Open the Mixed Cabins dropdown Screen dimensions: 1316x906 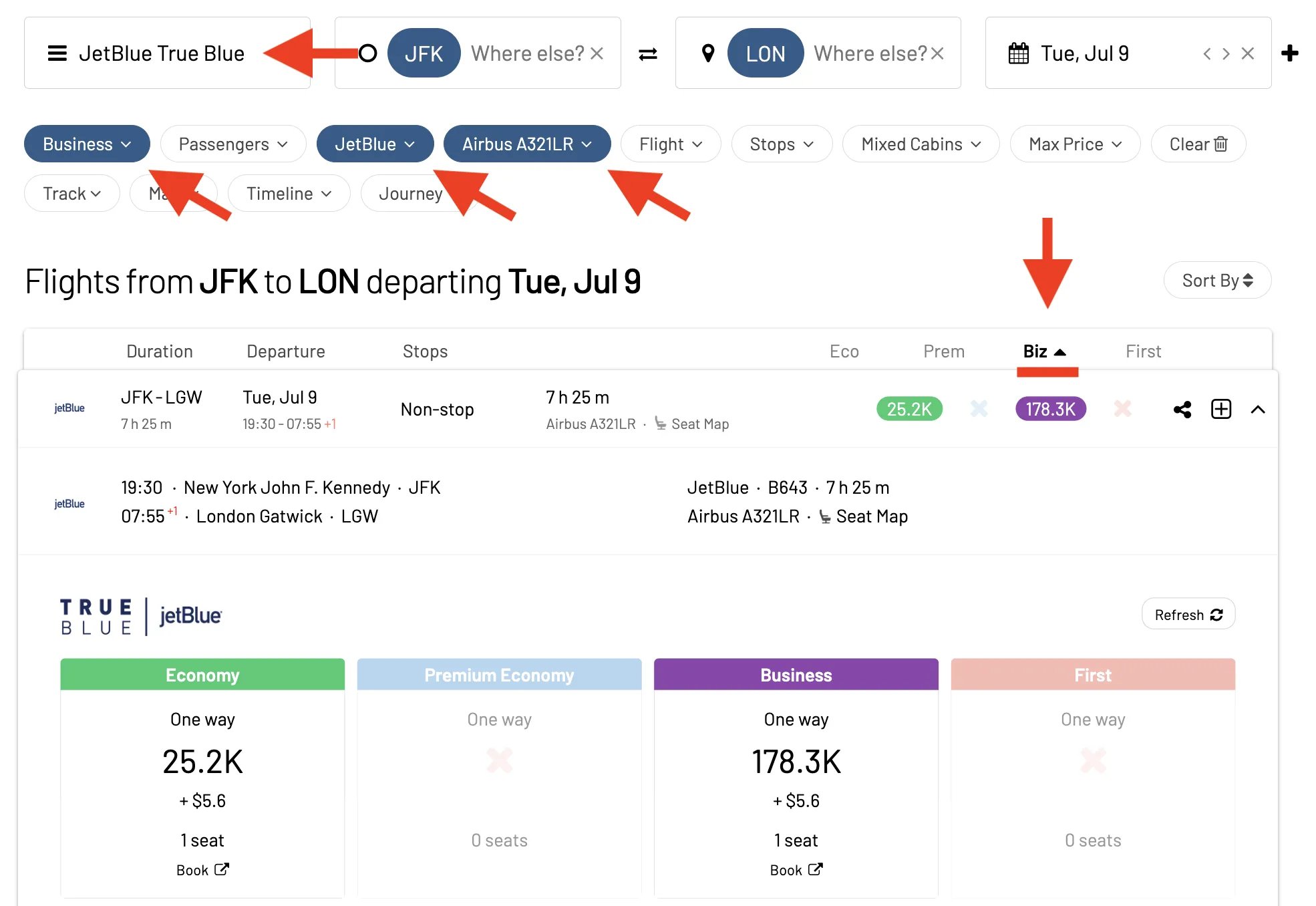tap(921, 144)
